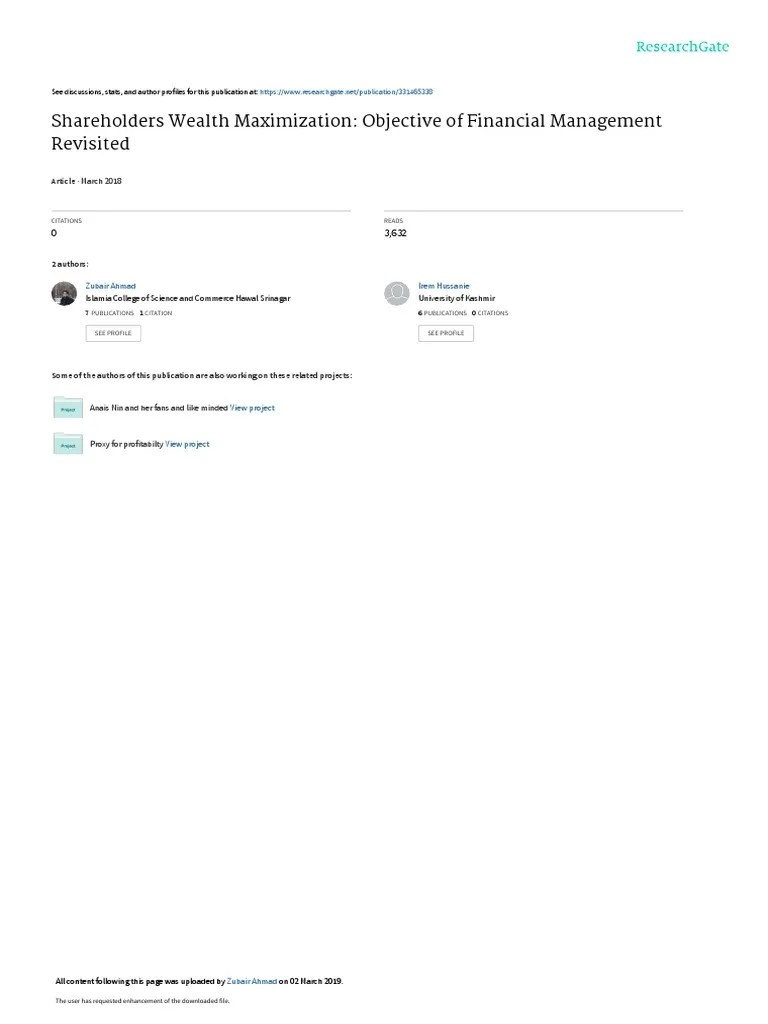Click the Anais Nin project folder icon

[x=67, y=408]
